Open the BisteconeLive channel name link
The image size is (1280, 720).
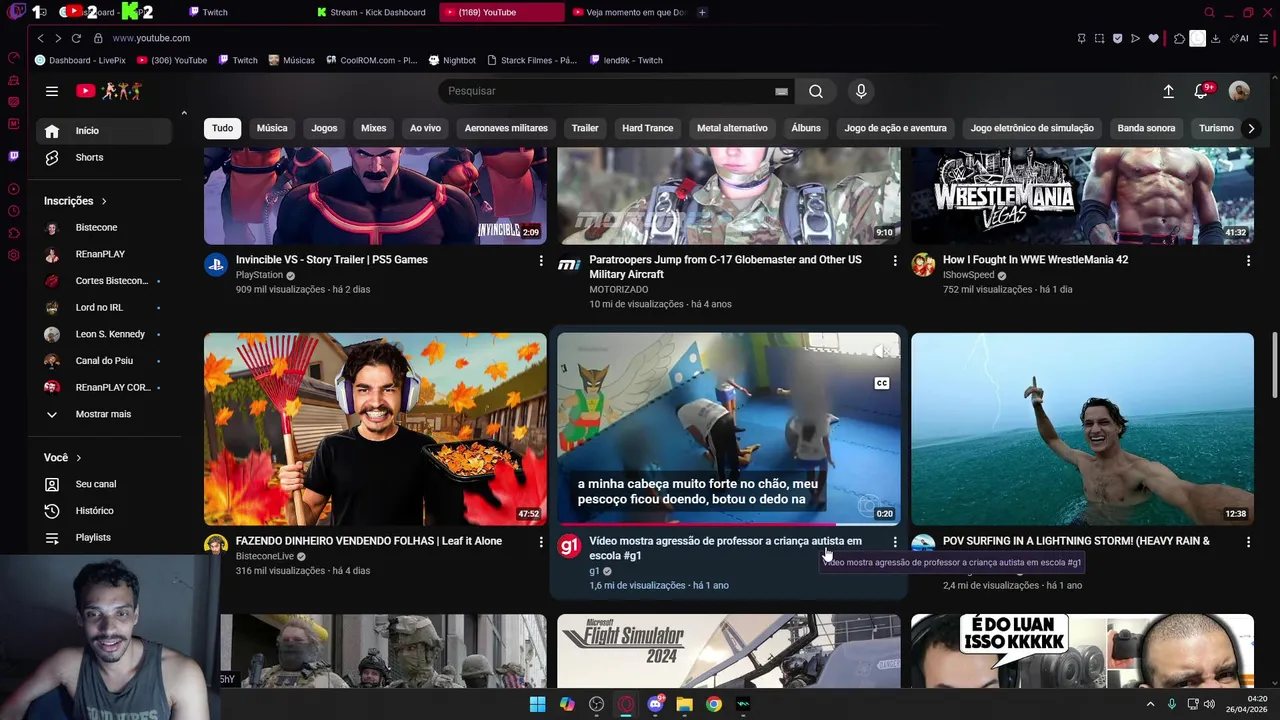[265, 556]
